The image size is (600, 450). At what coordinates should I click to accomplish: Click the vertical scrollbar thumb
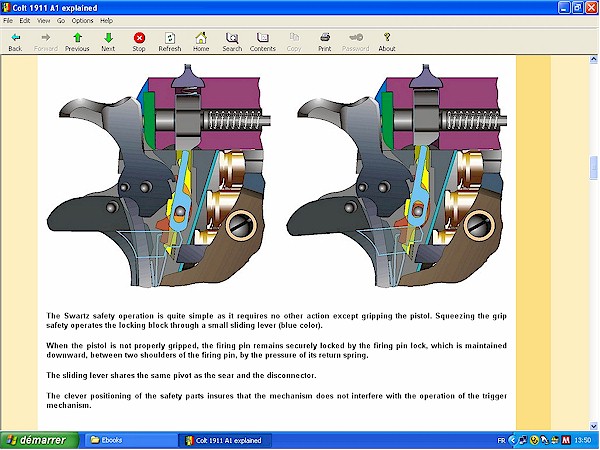coord(593,167)
